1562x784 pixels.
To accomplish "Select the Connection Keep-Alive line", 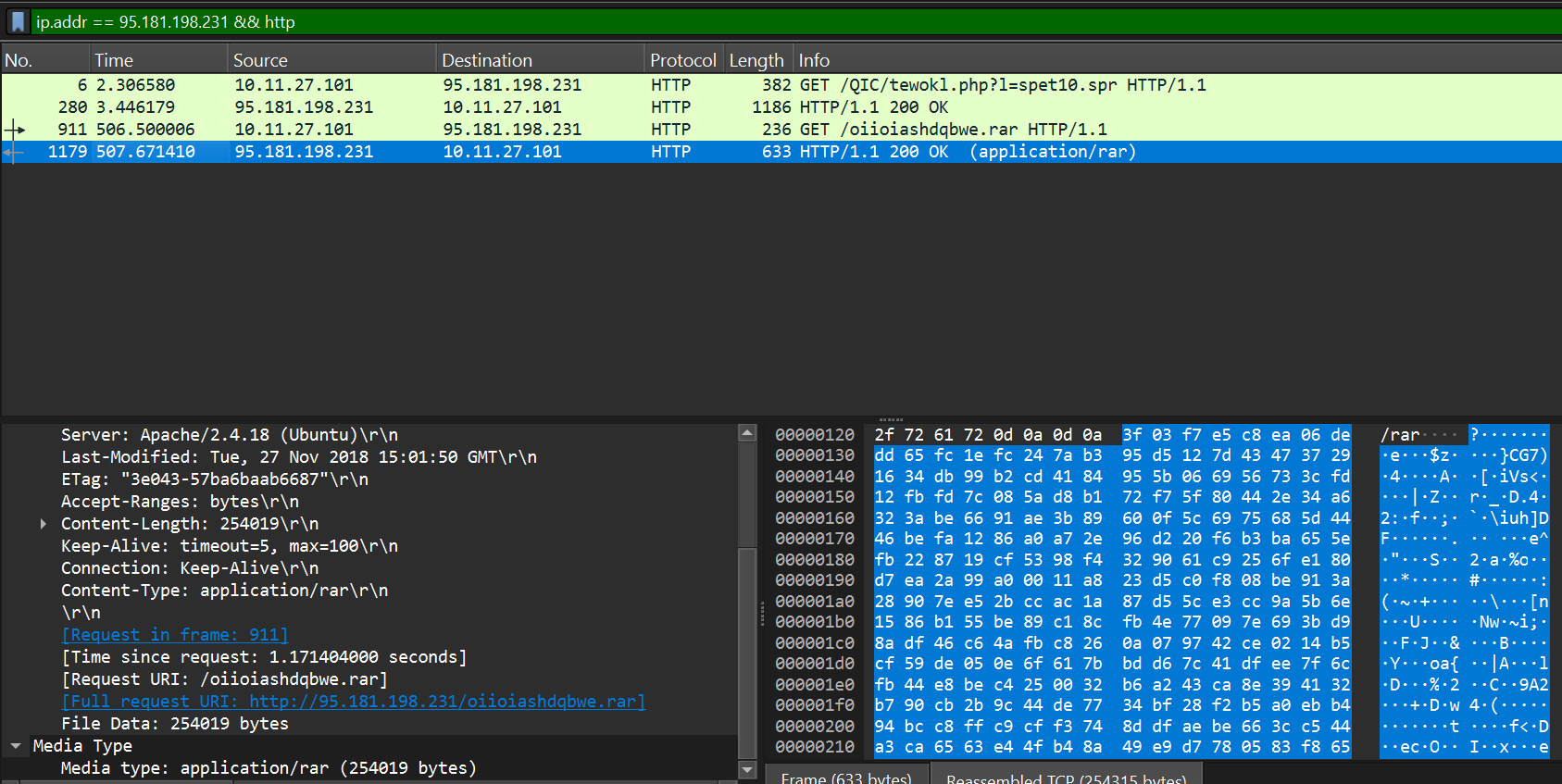I will (x=190, y=568).
